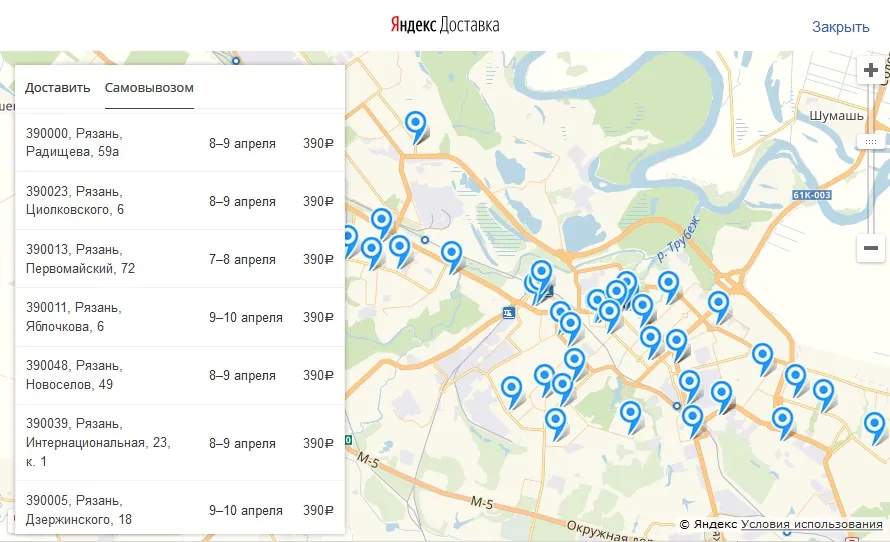
Task: Pick the Циолковского, 6 pickup address
Action: [180, 201]
